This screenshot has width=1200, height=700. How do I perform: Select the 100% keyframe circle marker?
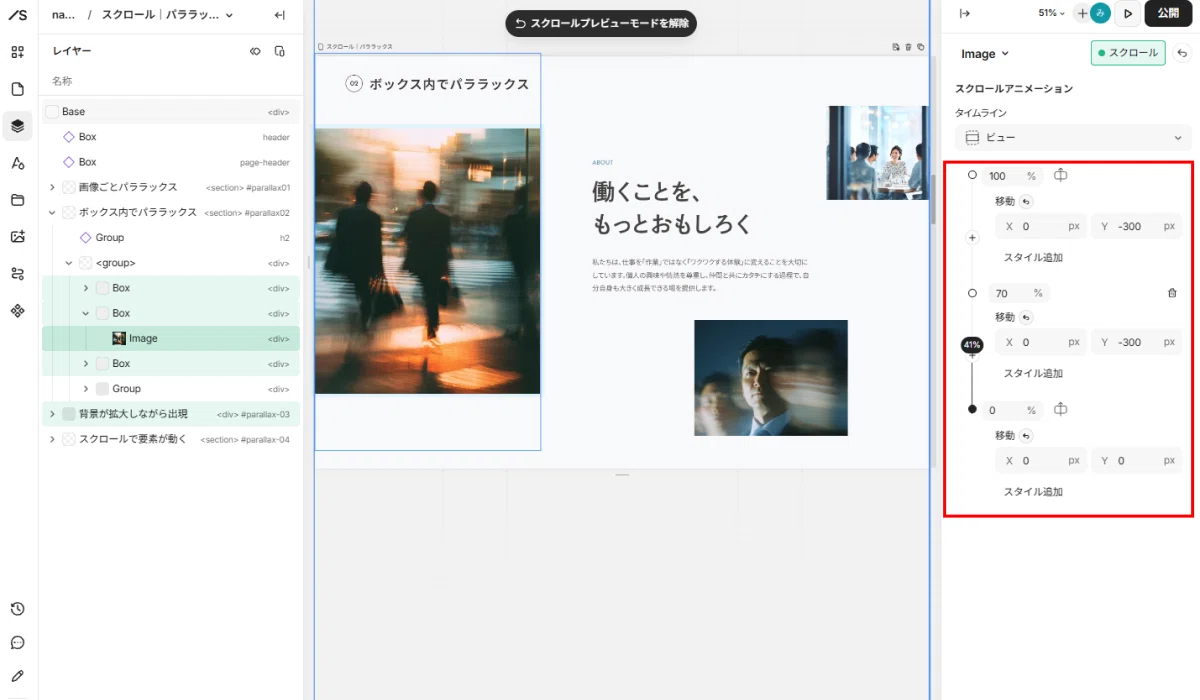pyautogui.click(x=972, y=175)
